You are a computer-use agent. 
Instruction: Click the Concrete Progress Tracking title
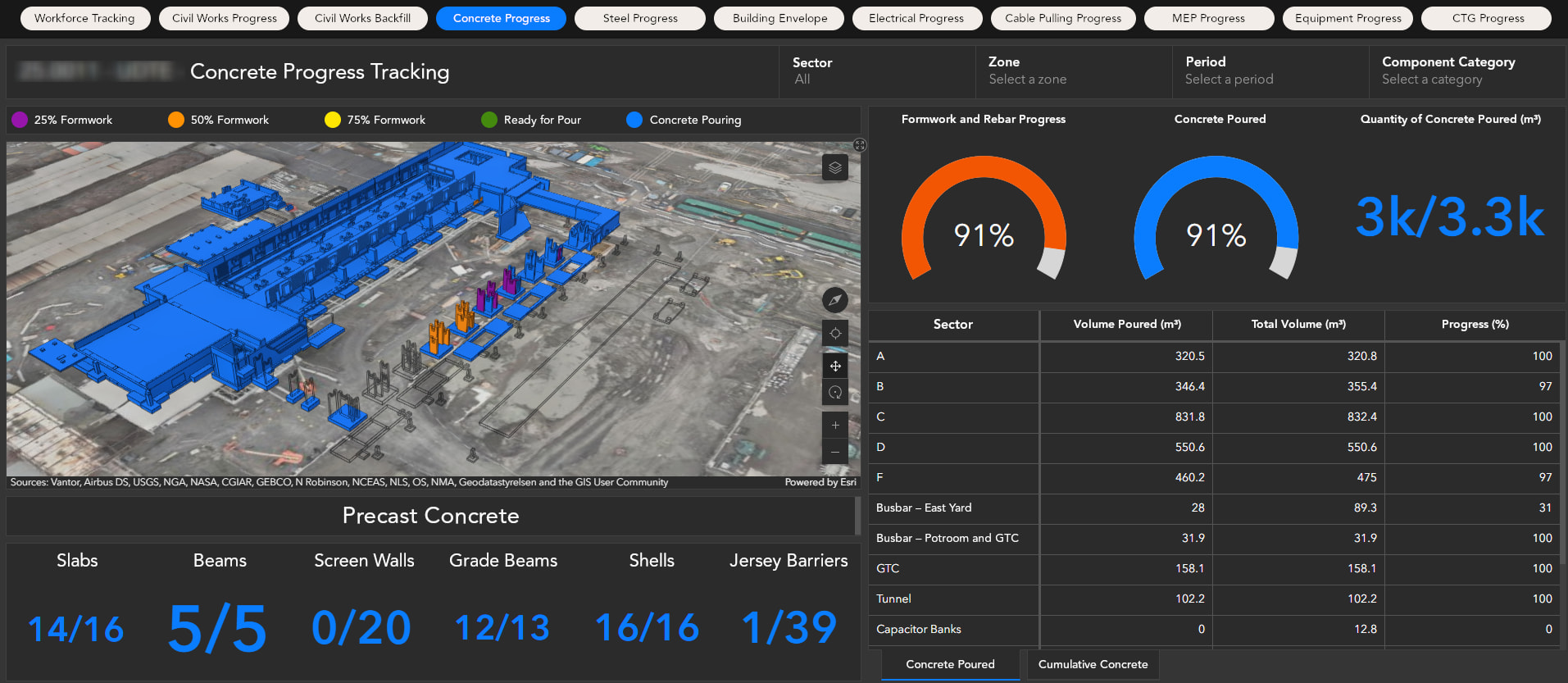click(320, 72)
